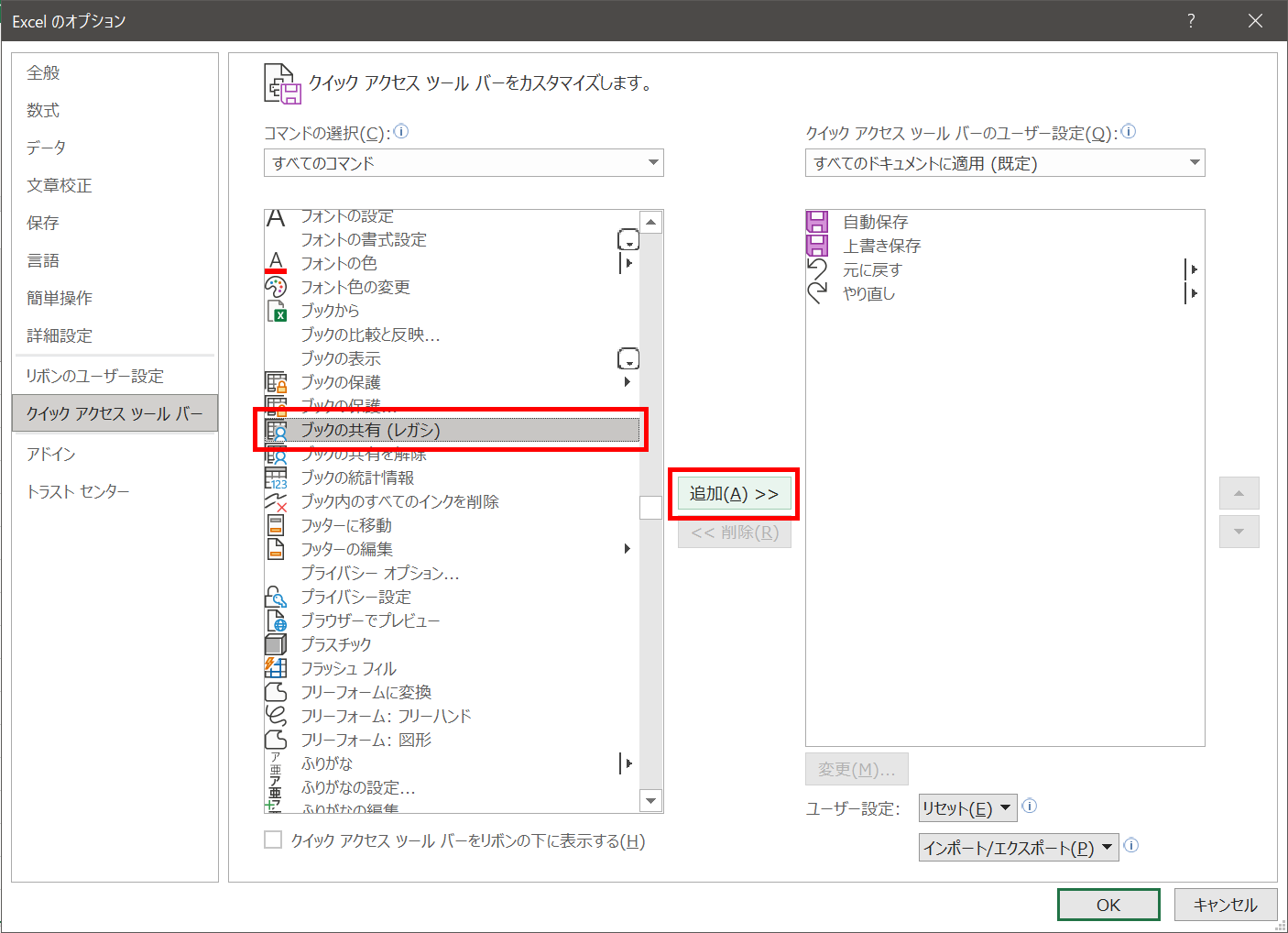Click the 自動保存 icon in the right list
The image size is (1288, 933).
tap(817, 222)
